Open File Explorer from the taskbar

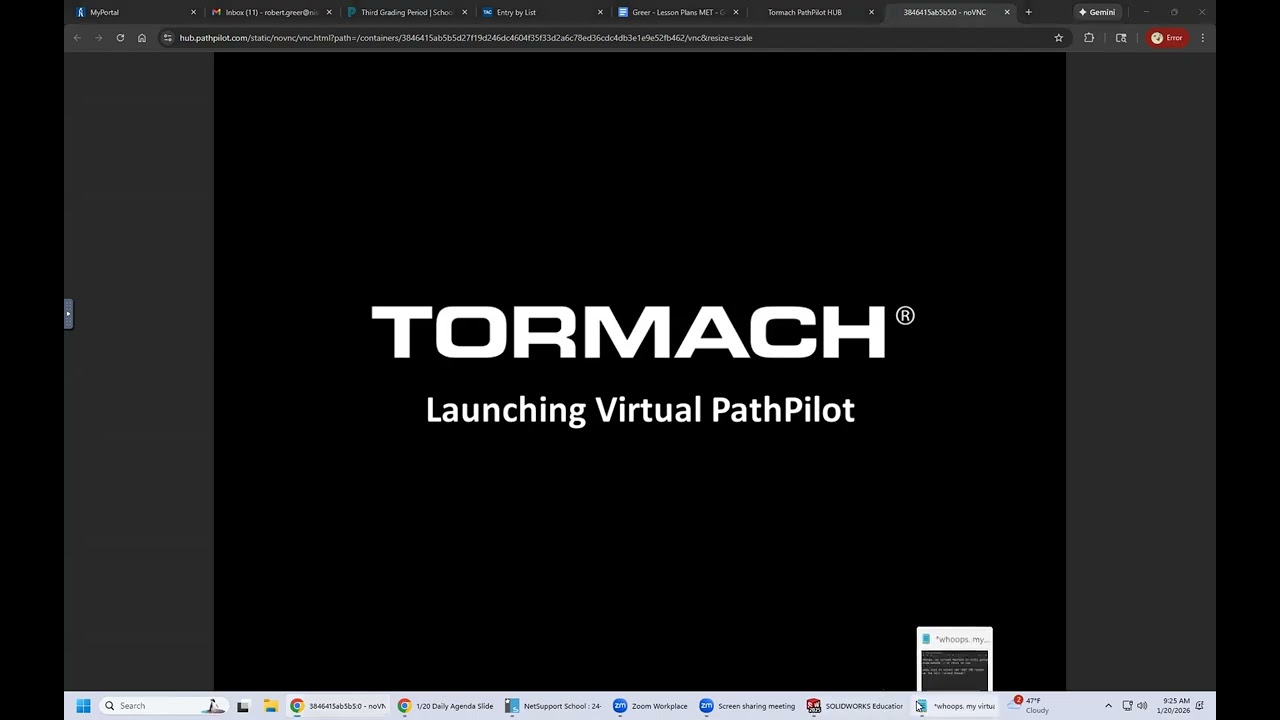pyautogui.click(x=270, y=706)
